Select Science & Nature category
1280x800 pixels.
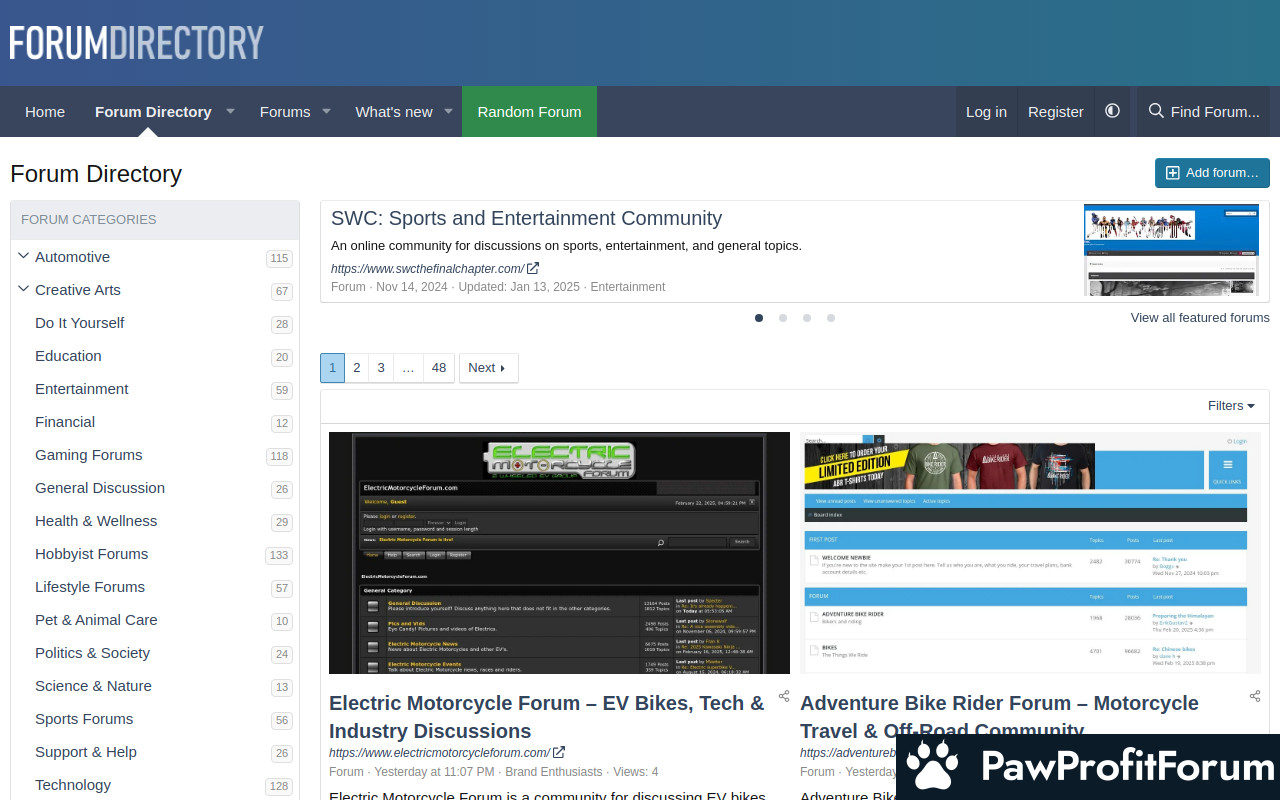pyautogui.click(x=93, y=685)
